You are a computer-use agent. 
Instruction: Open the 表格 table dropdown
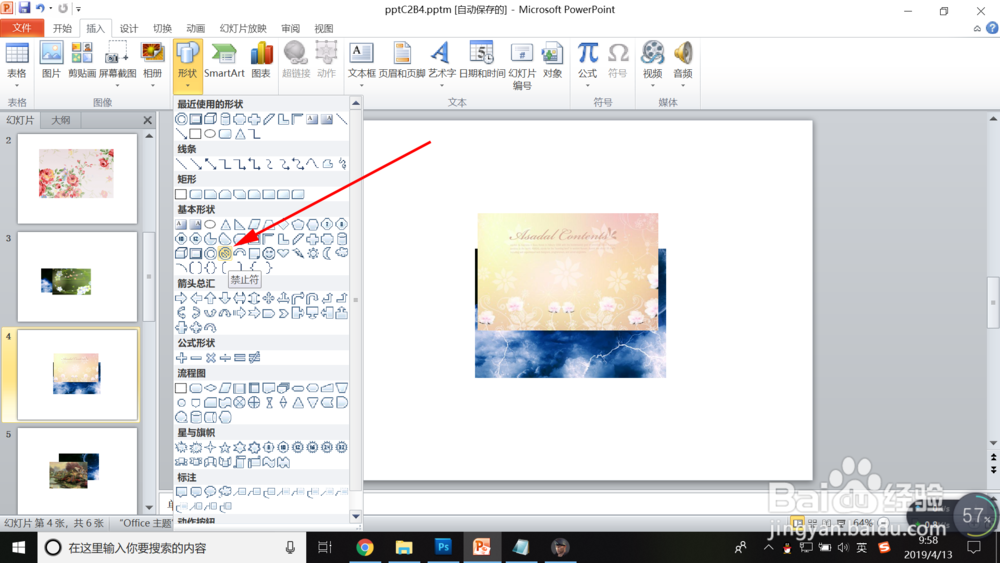tap(17, 85)
